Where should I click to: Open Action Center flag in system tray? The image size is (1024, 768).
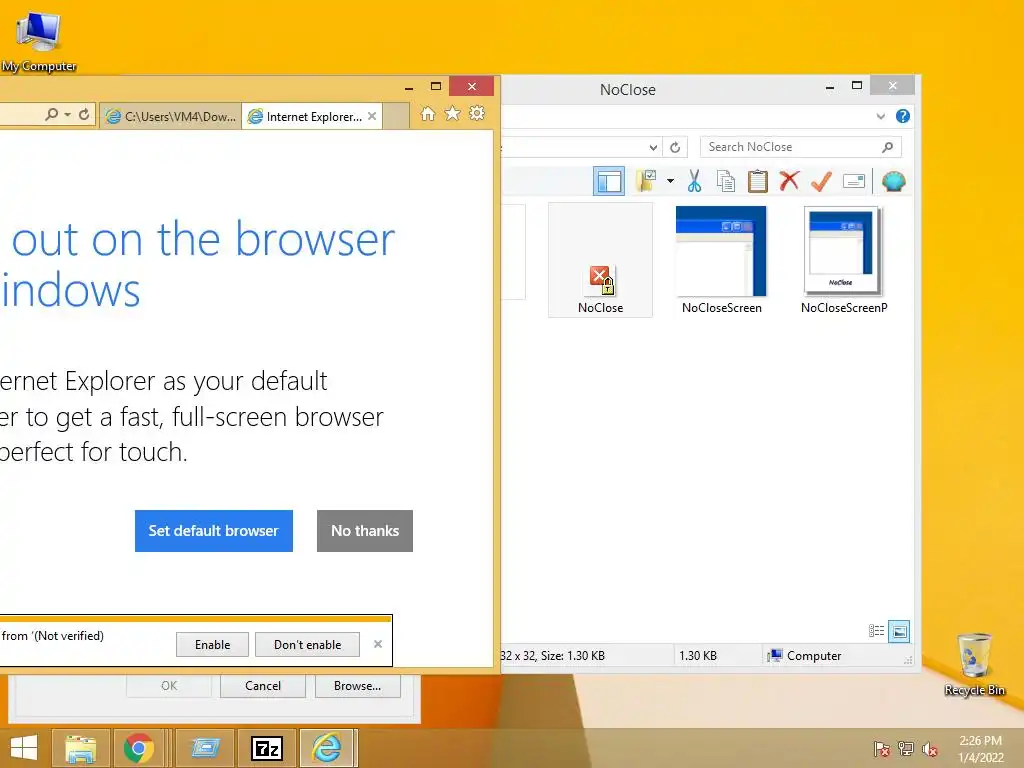881,748
